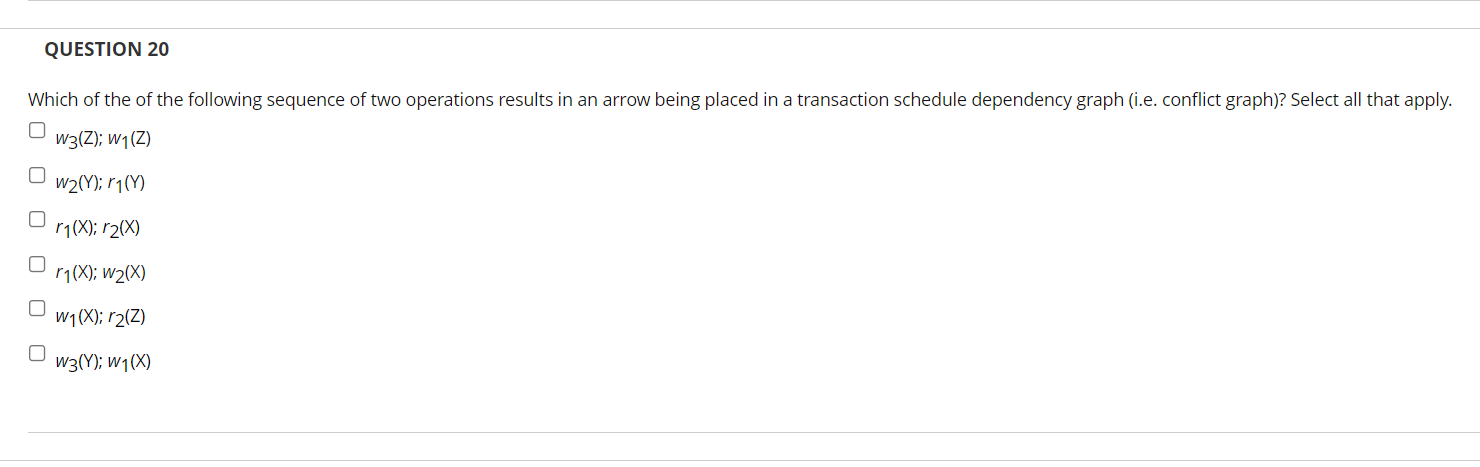Click the r1(X); w2(X) answer label text
This screenshot has height=467, width=1480.
[102, 273]
